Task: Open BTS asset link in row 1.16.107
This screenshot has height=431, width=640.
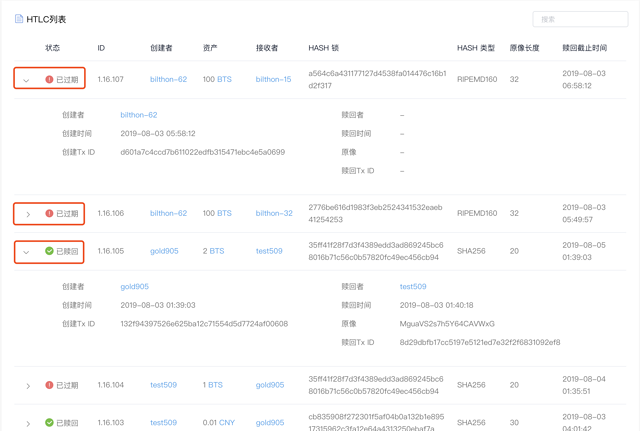Action: click(224, 79)
